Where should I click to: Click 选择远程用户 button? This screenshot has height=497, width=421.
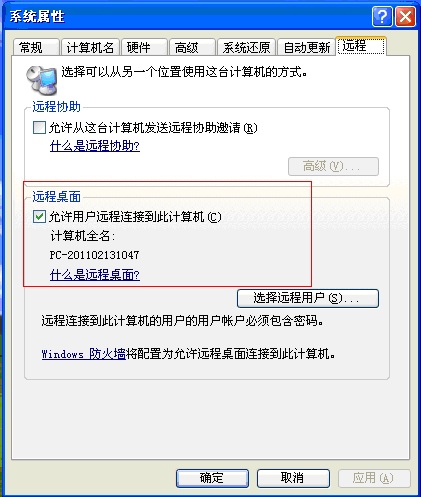[308, 298]
